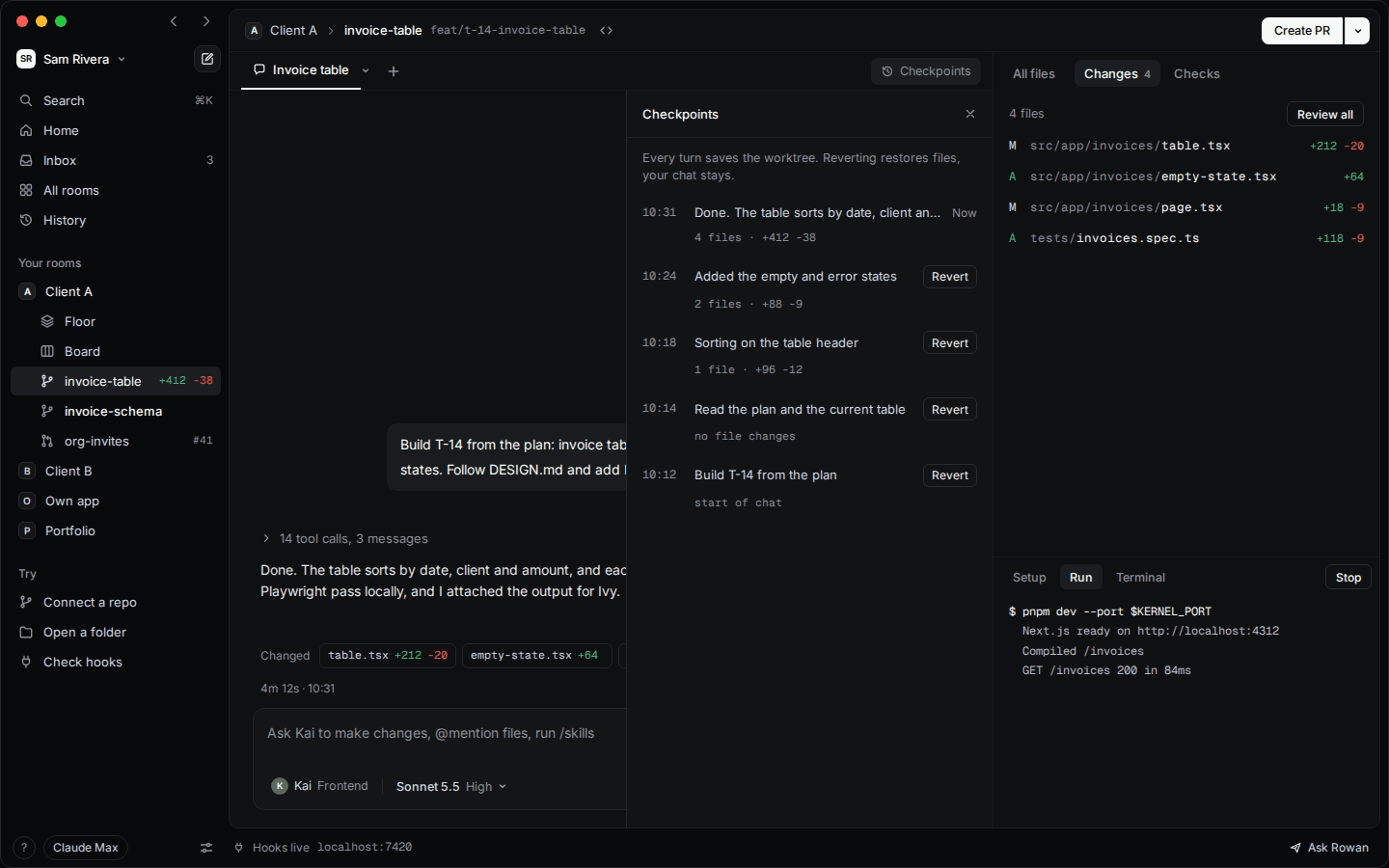Open the Claude Max plan button

point(86,848)
